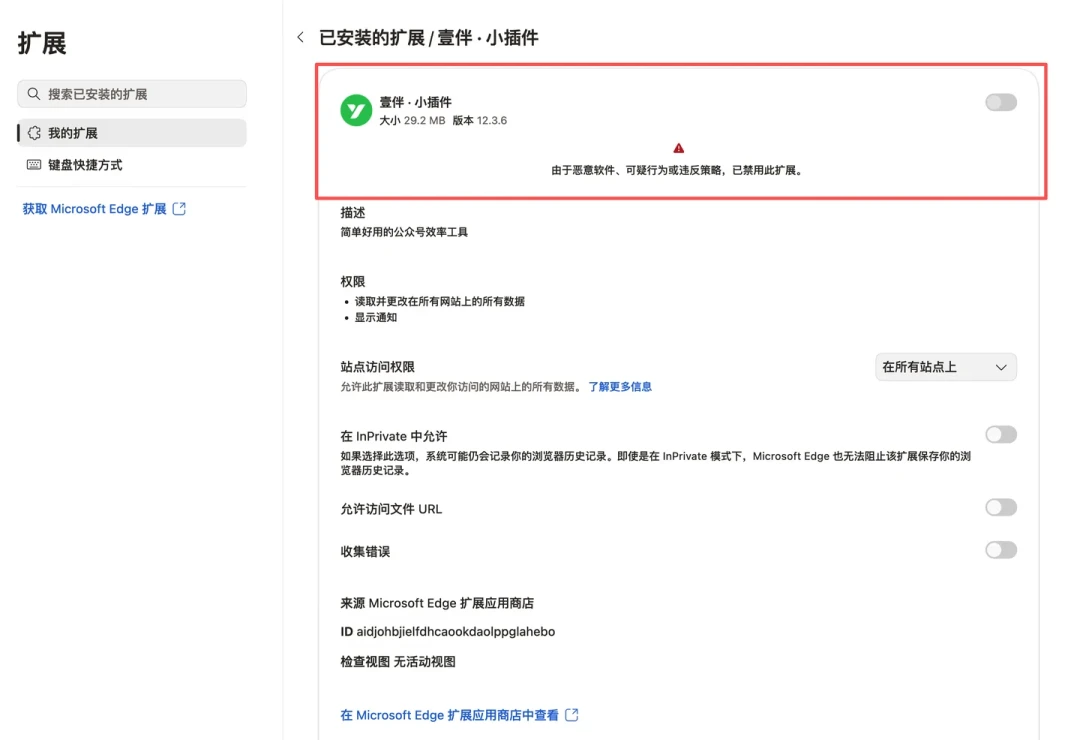Click the green 壹伴 extension logo
The height and width of the screenshot is (740, 1080).
356,110
